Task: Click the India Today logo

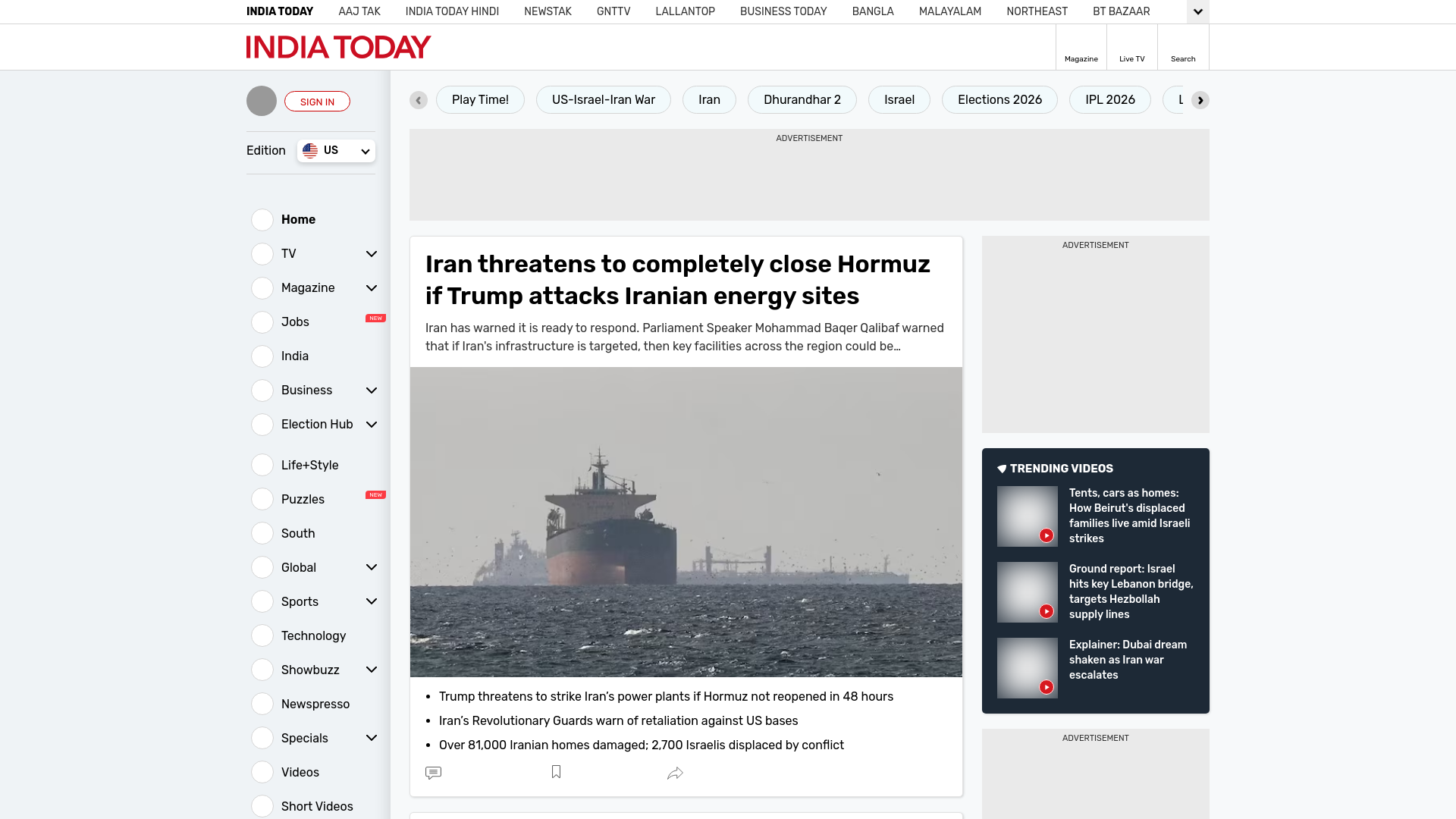Action: tap(338, 47)
